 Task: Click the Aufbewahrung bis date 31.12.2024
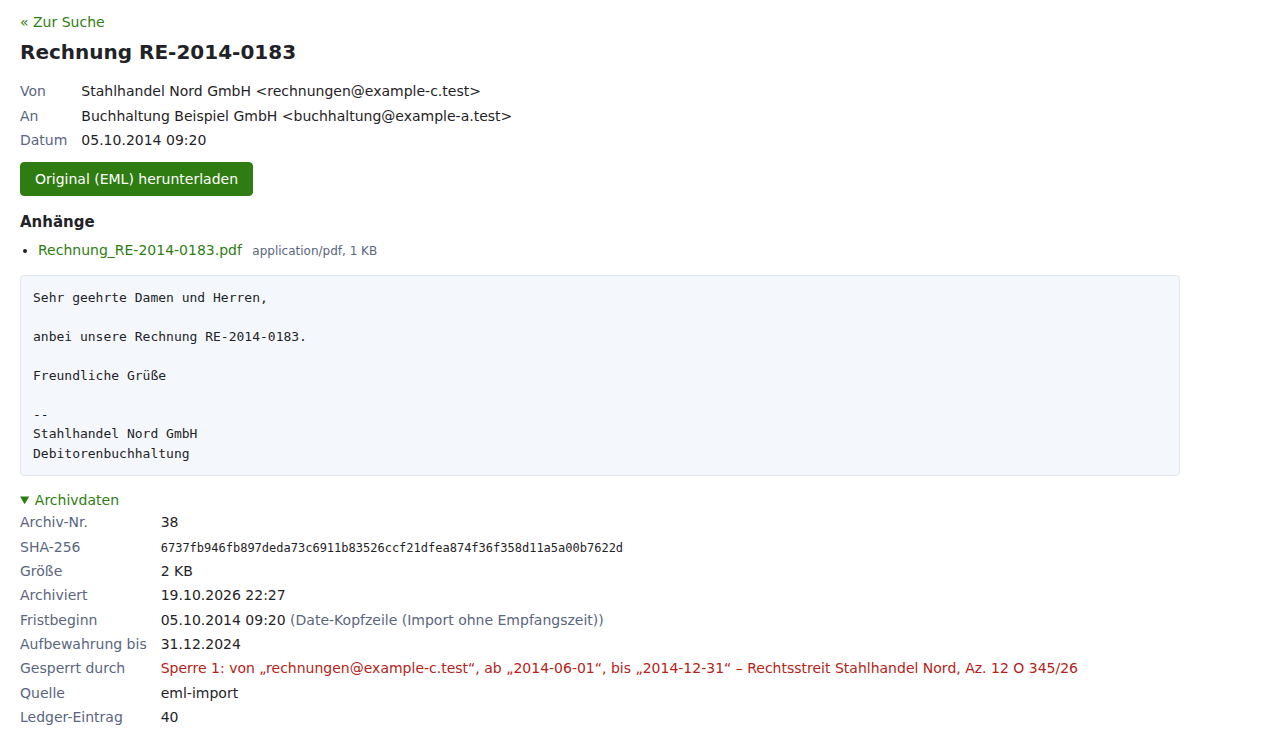click(201, 644)
